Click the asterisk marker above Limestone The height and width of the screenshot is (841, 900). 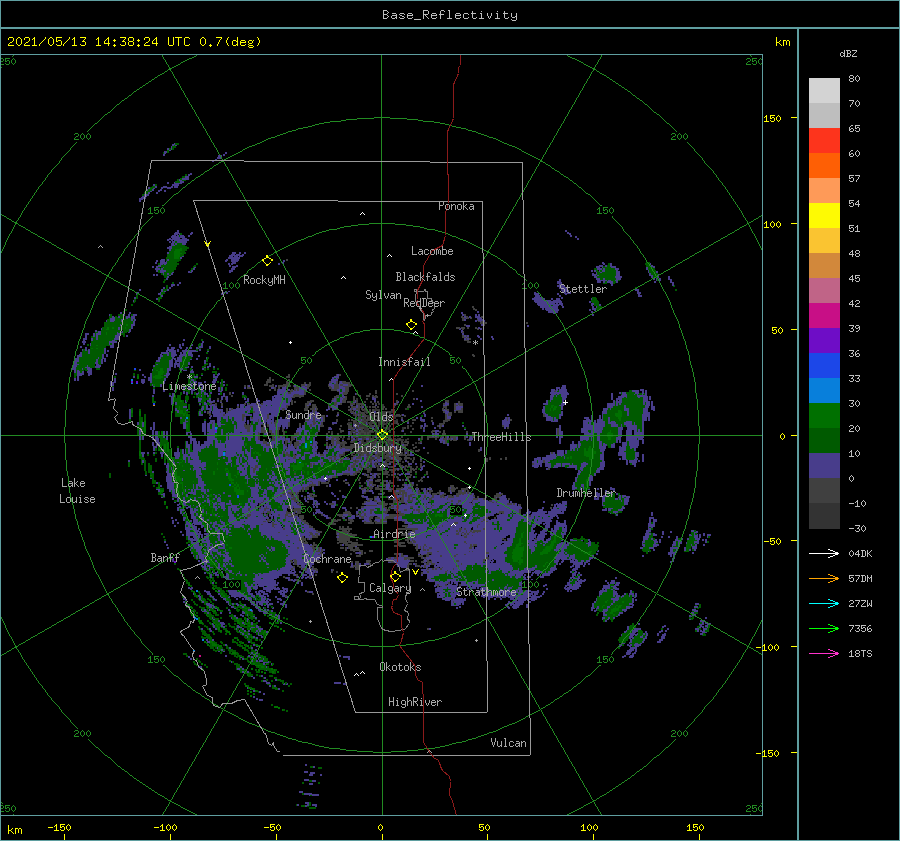coord(189,377)
